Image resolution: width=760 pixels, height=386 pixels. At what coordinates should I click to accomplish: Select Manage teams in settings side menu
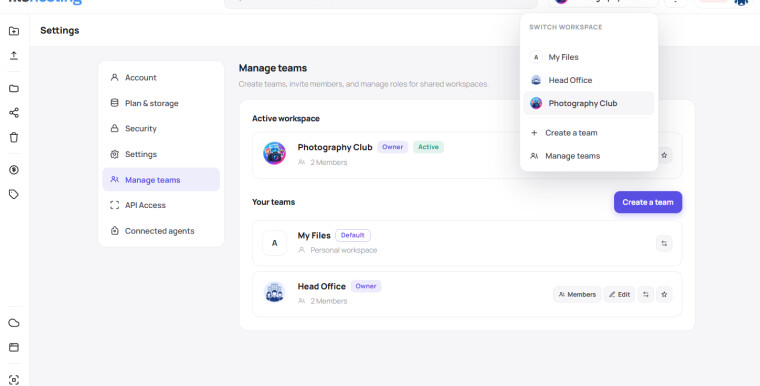pyautogui.click(x=161, y=179)
